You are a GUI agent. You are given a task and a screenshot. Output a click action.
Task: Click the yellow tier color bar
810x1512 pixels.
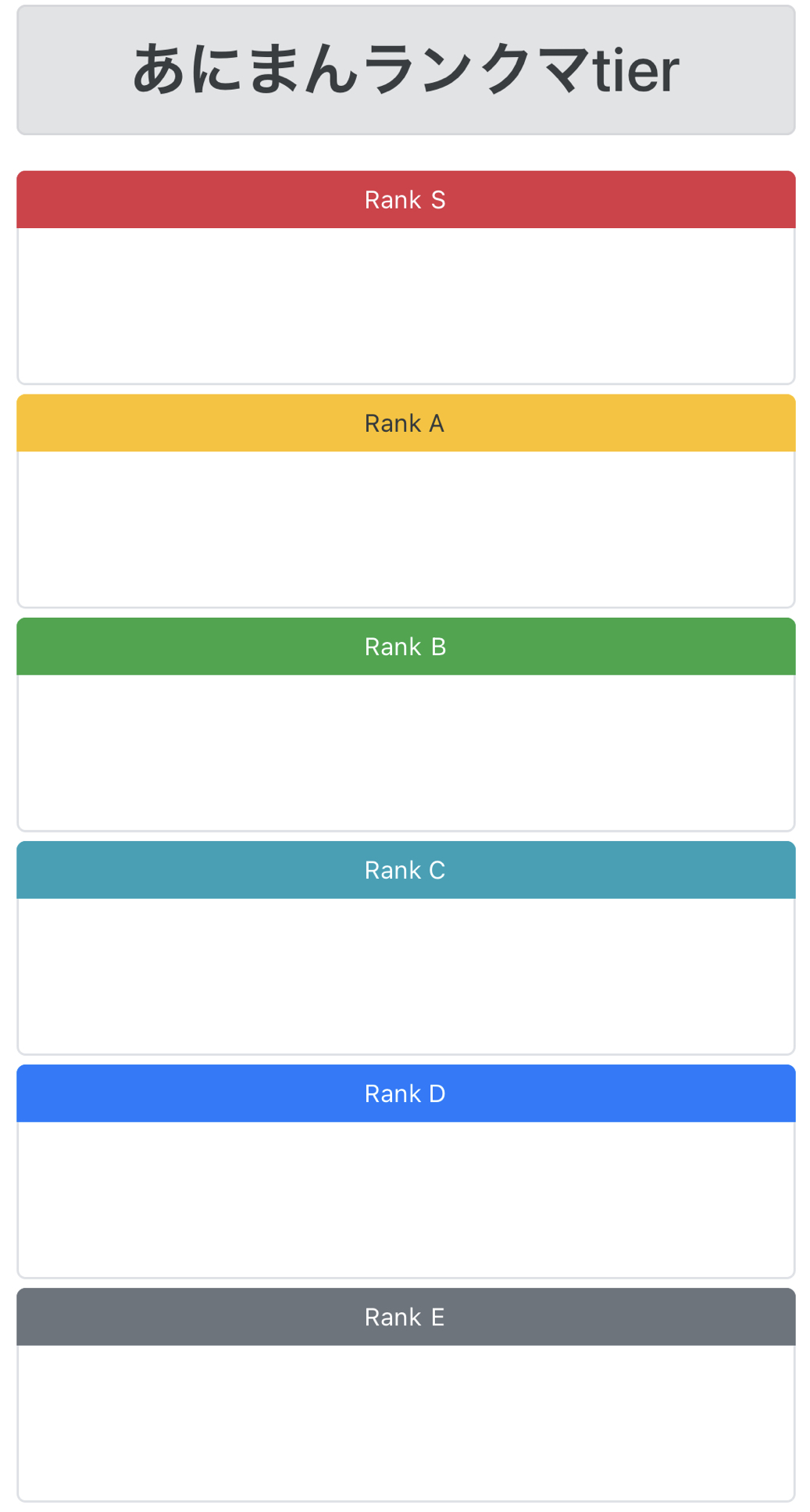pyautogui.click(x=195, y=423)
